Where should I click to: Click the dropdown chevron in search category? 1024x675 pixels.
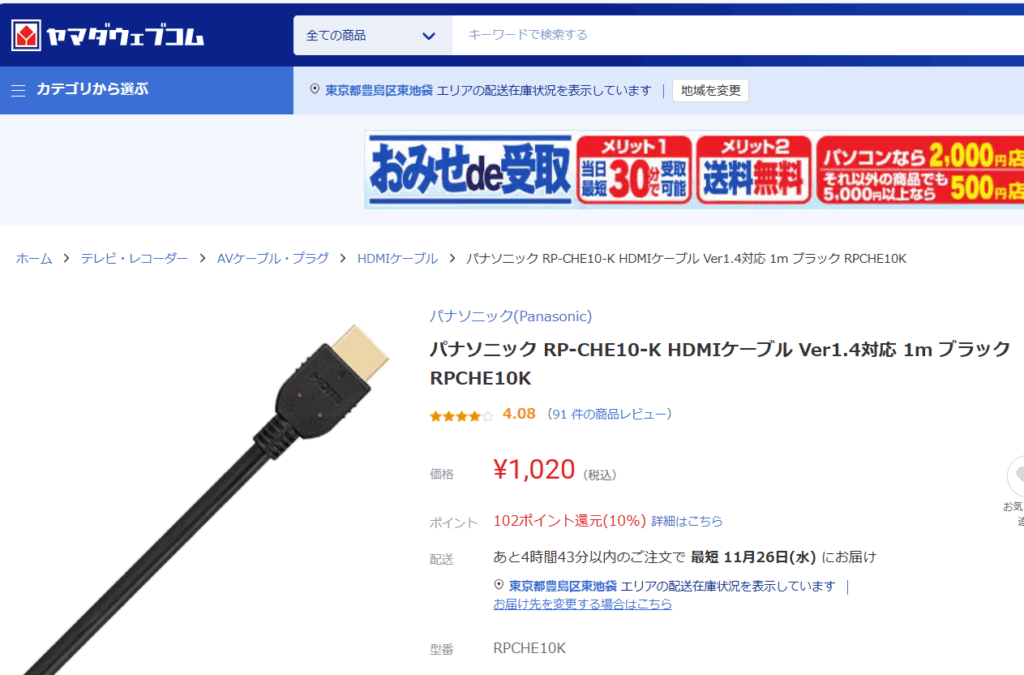click(428, 36)
